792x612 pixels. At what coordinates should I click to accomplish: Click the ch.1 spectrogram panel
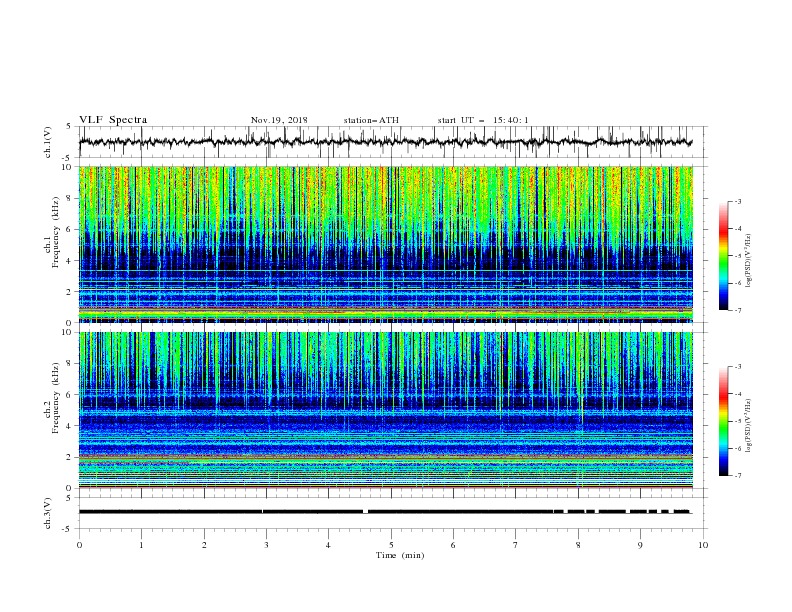[385, 244]
